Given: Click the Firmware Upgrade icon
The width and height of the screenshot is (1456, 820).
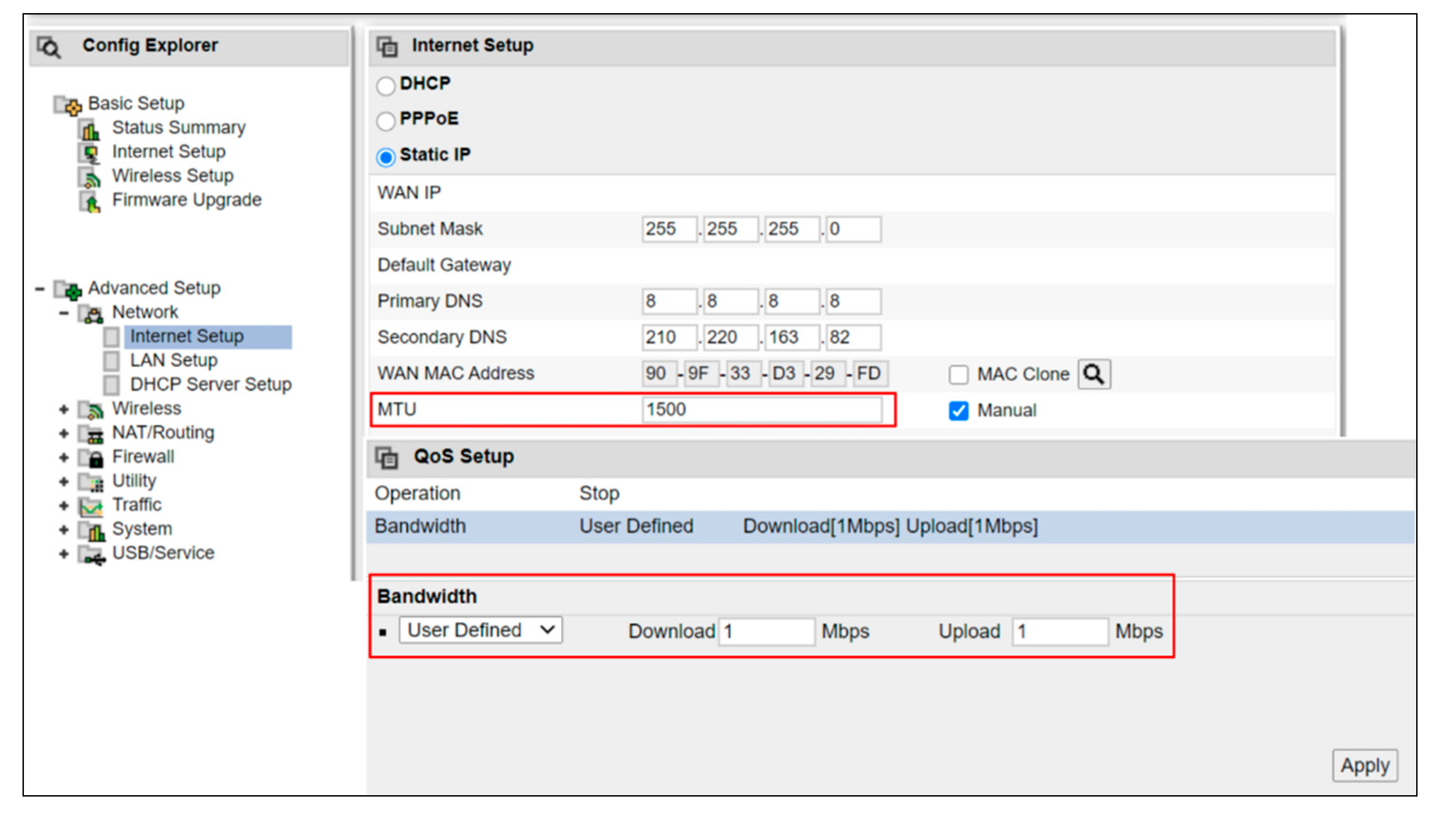Looking at the screenshot, I should pos(90,202).
